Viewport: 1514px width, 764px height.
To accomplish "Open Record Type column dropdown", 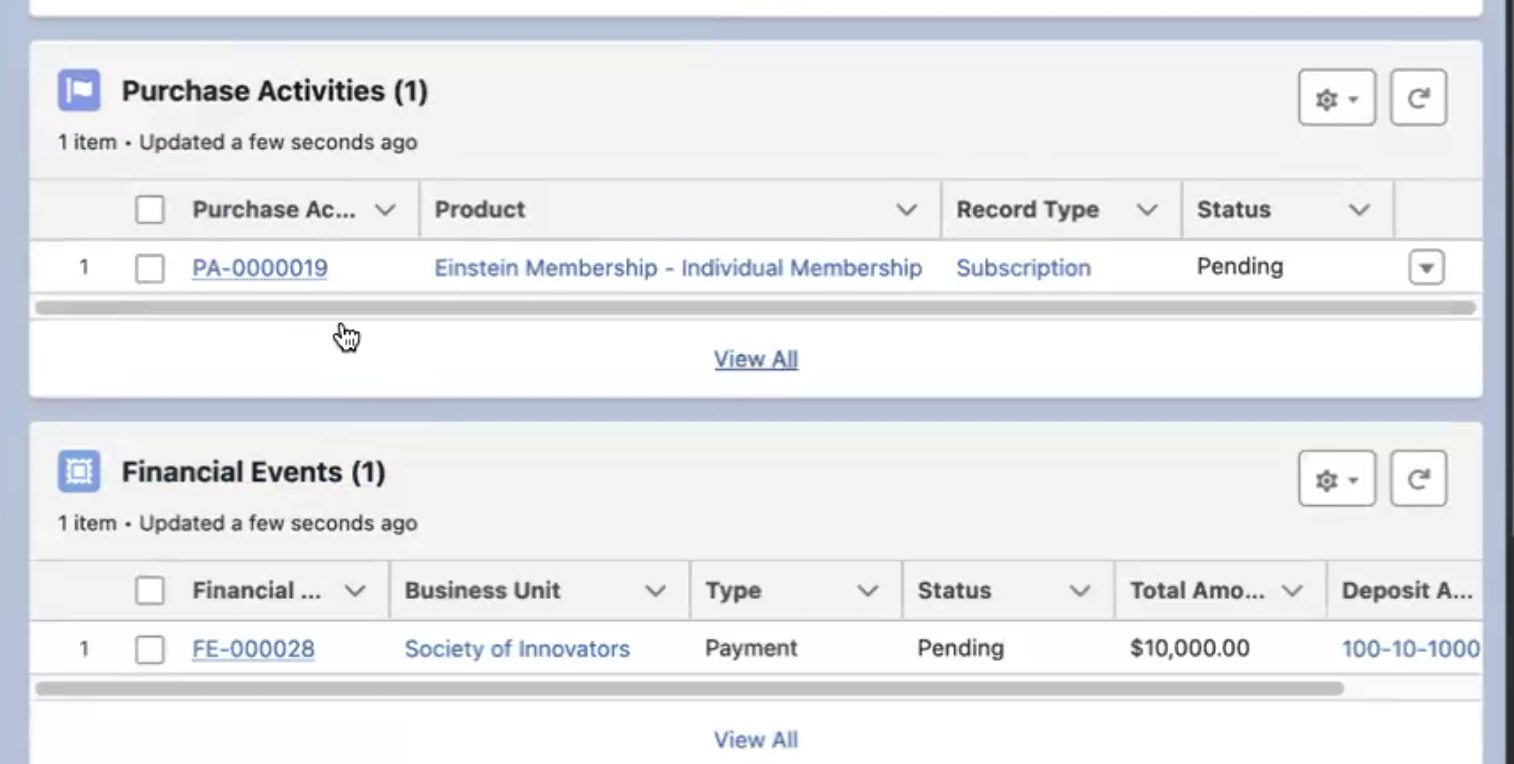I will point(1147,210).
